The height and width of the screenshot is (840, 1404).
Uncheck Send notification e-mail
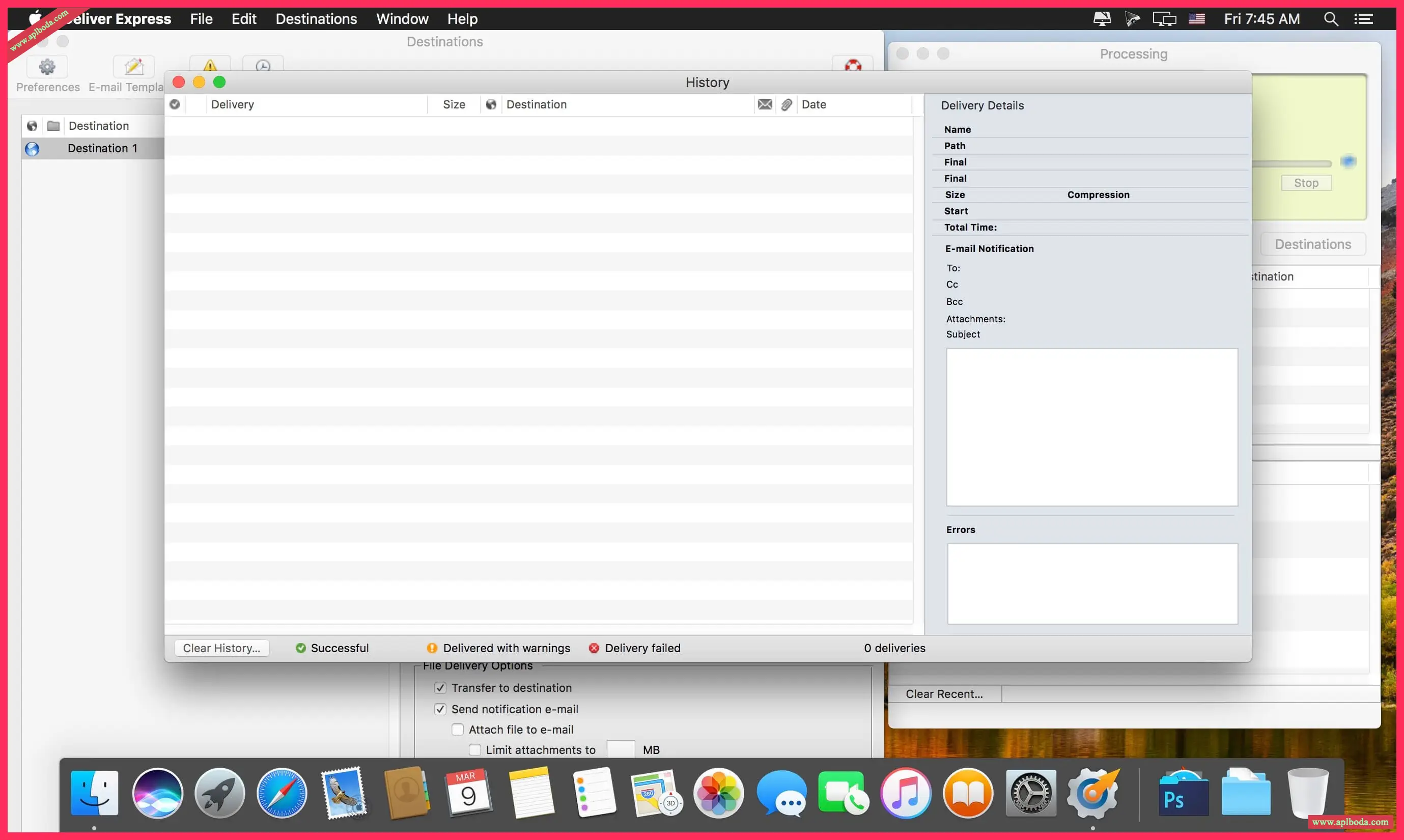[x=440, y=709]
